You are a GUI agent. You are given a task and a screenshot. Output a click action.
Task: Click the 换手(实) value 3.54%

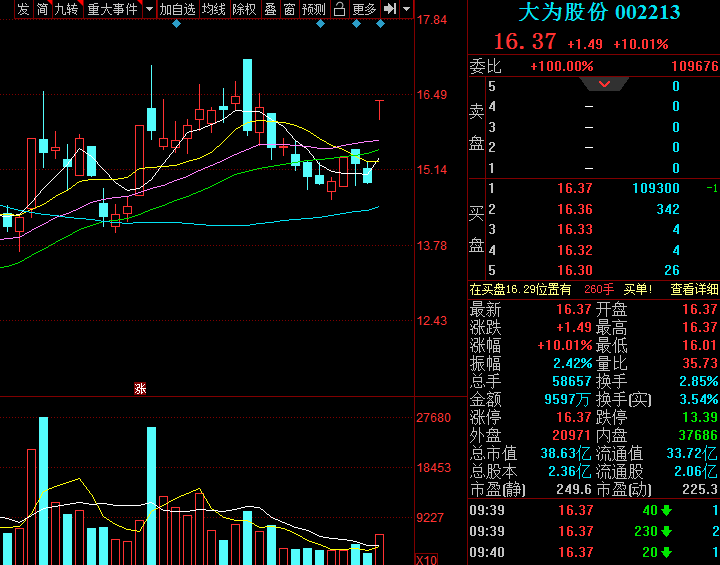tap(698, 399)
